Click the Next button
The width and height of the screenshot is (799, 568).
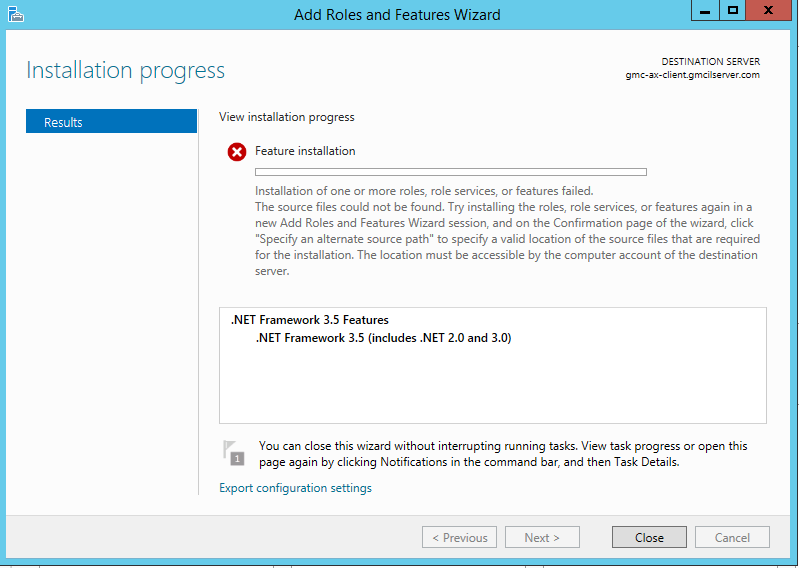coord(542,537)
